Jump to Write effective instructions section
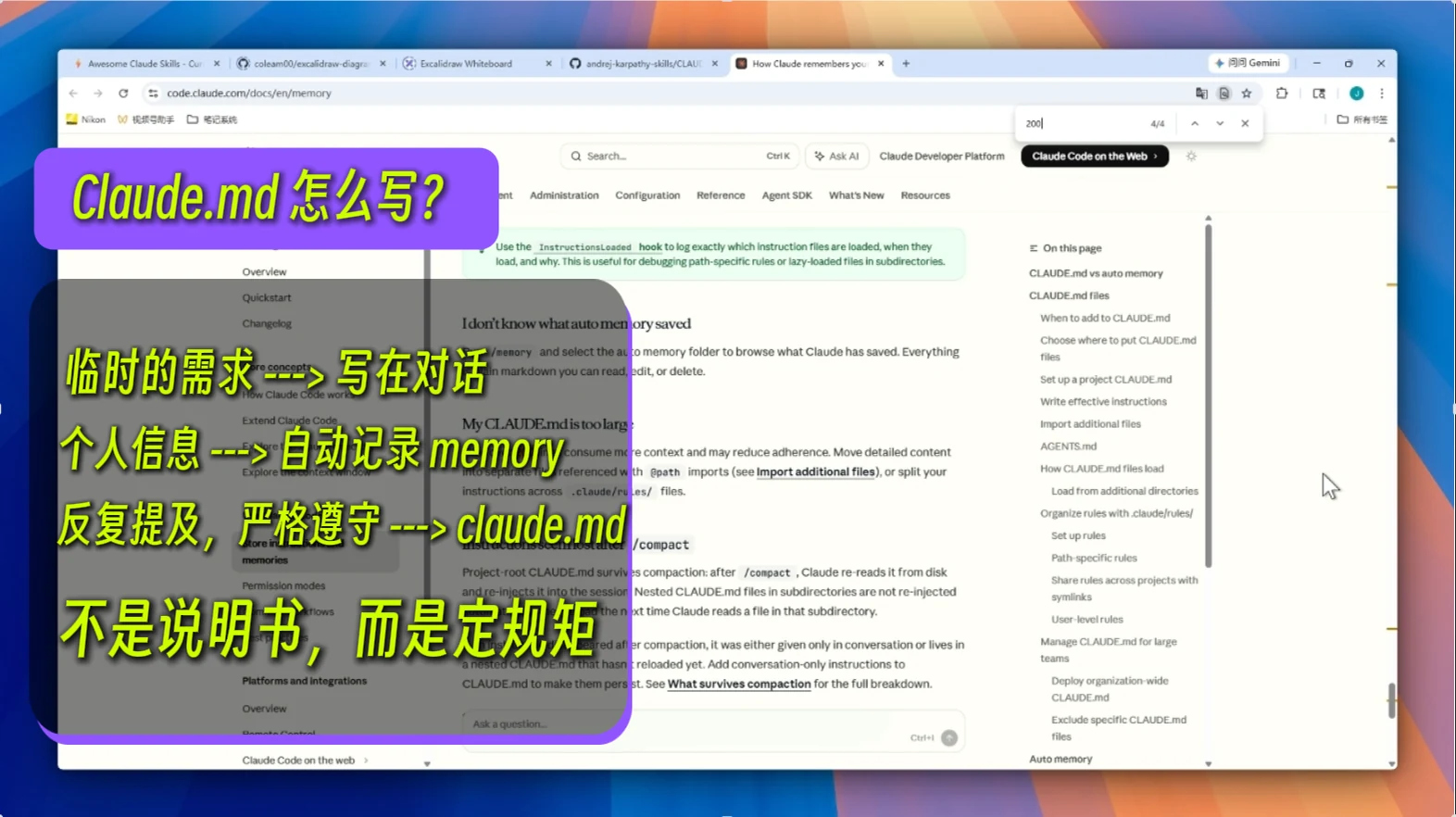 point(1103,402)
